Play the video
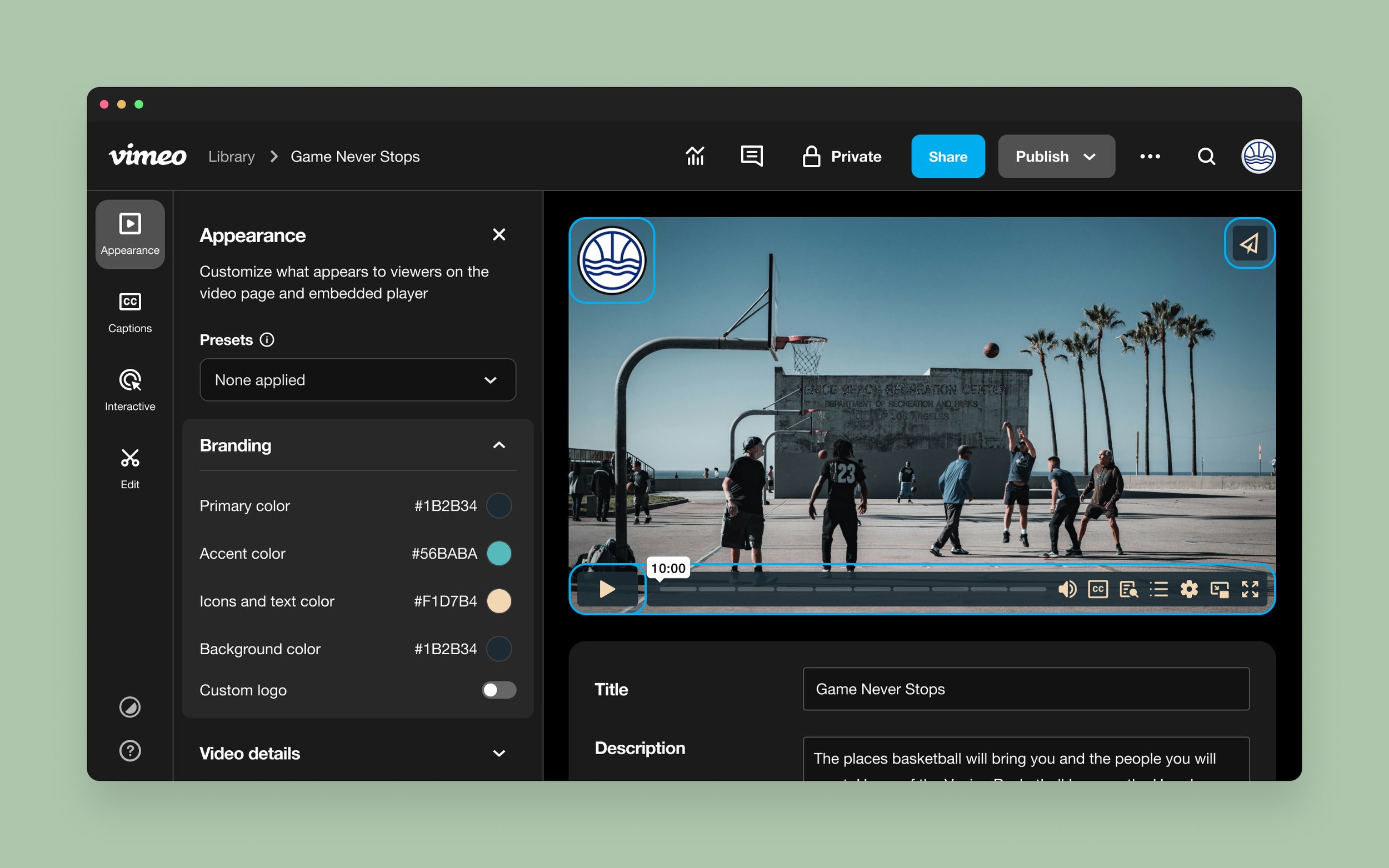This screenshot has width=1389, height=868. [607, 589]
